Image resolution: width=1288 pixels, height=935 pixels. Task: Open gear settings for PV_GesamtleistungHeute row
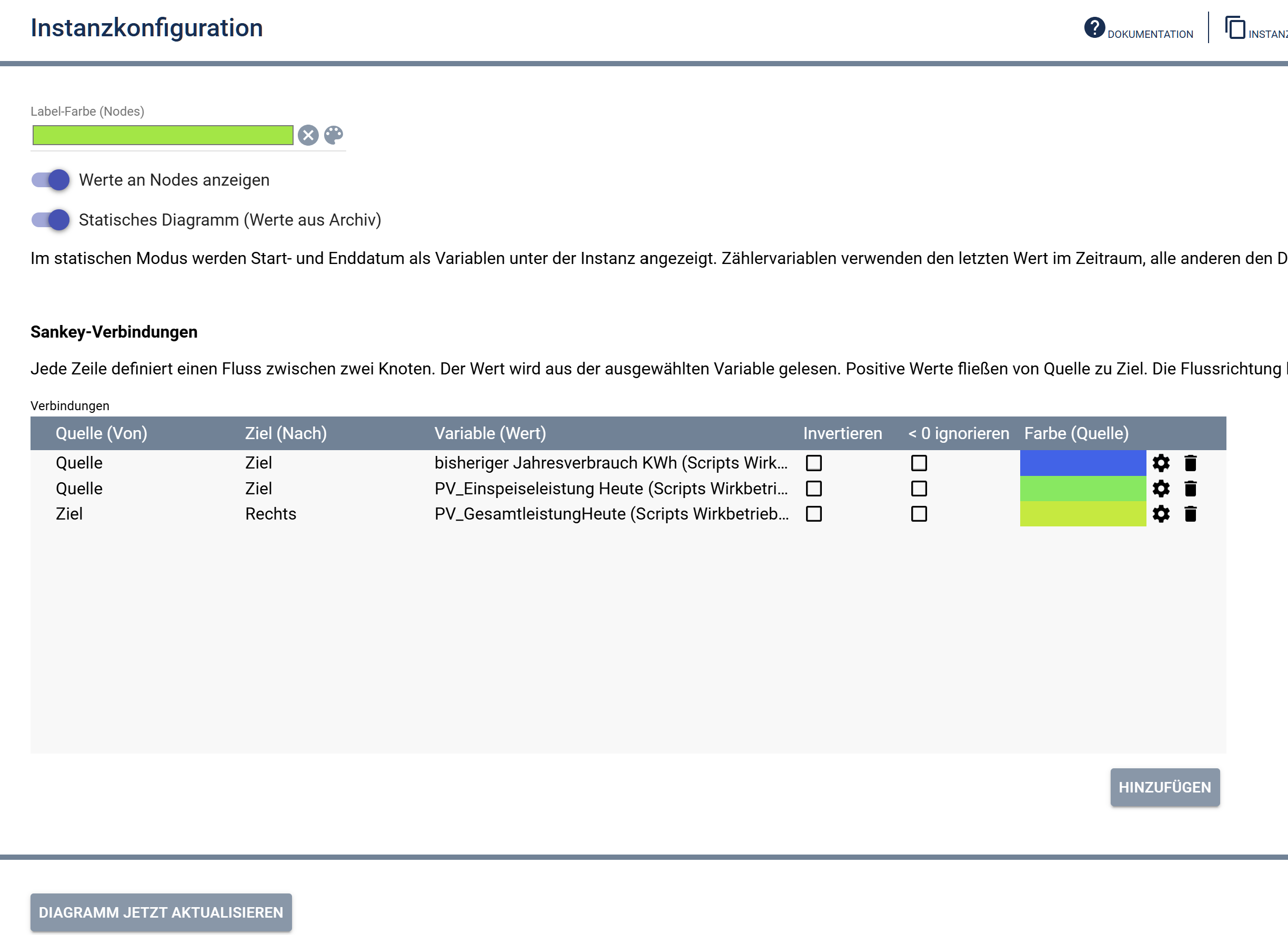pos(1161,514)
